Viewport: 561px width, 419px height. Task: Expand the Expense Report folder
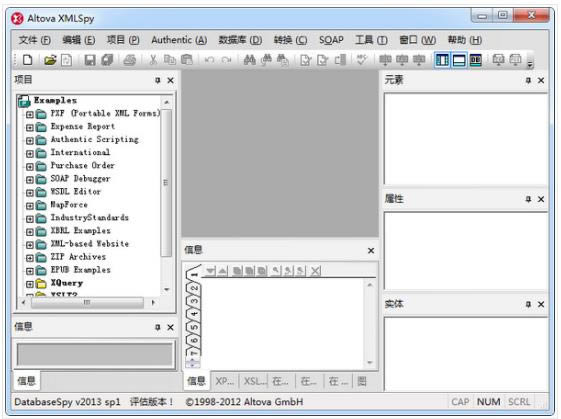[x=30, y=128]
